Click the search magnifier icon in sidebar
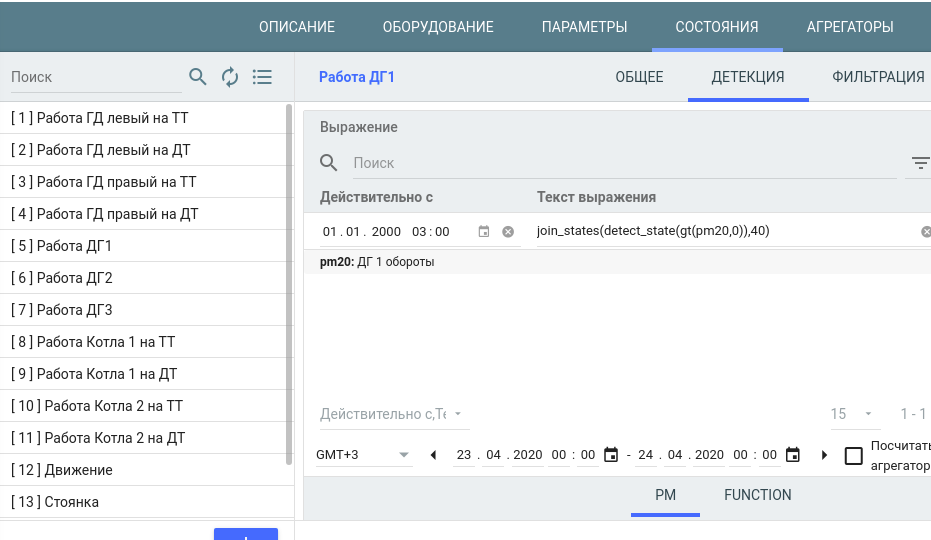 click(198, 77)
